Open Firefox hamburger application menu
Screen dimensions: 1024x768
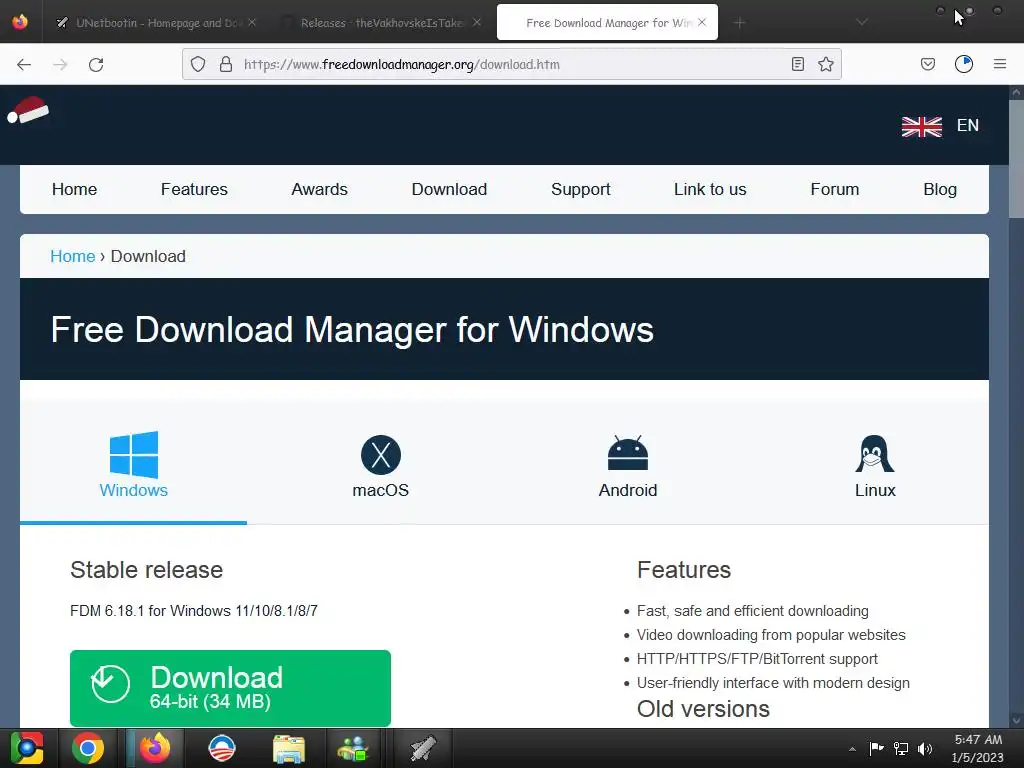tap(1000, 64)
